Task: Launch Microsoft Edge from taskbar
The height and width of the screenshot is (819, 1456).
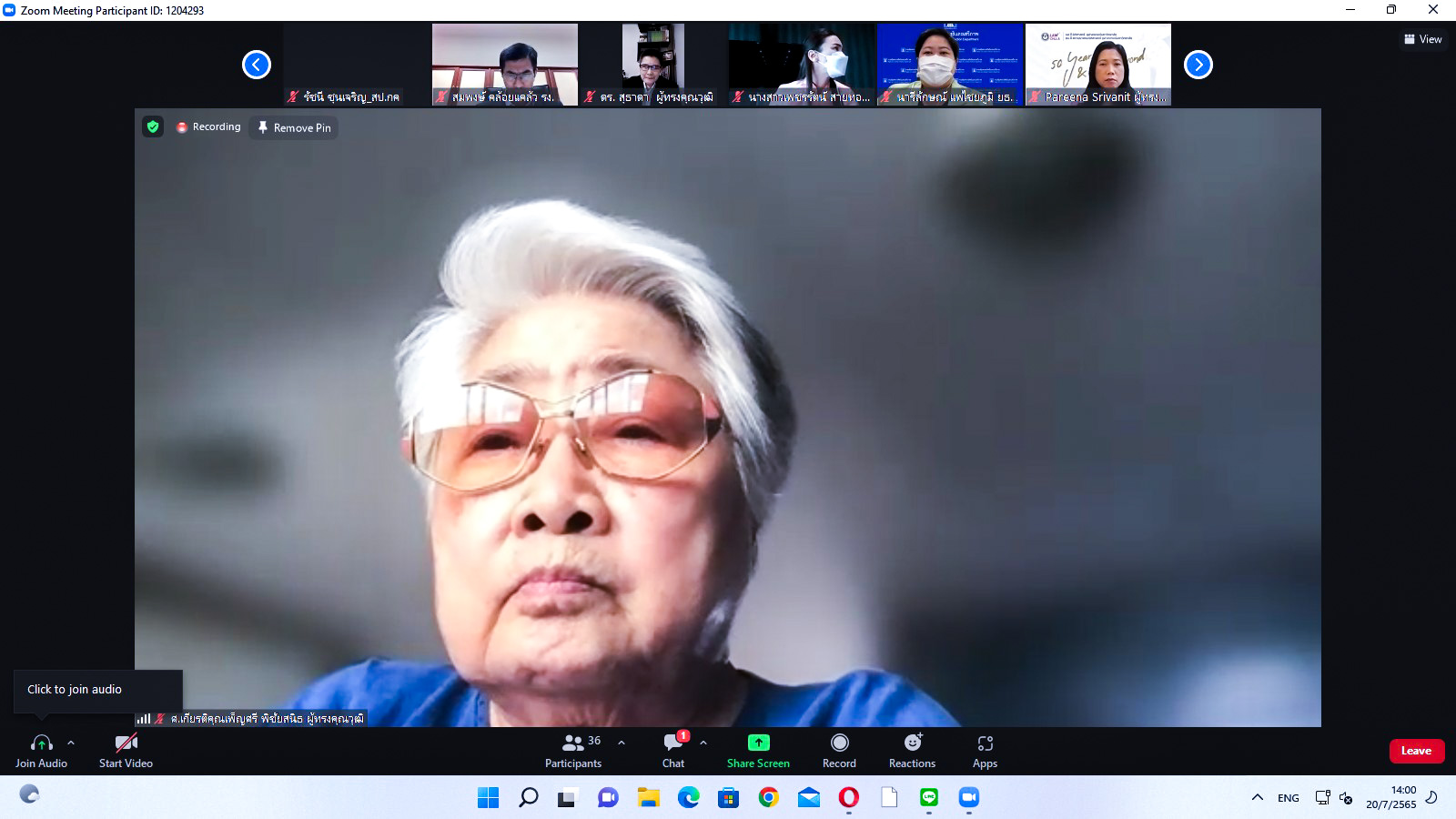Action: tap(688, 798)
